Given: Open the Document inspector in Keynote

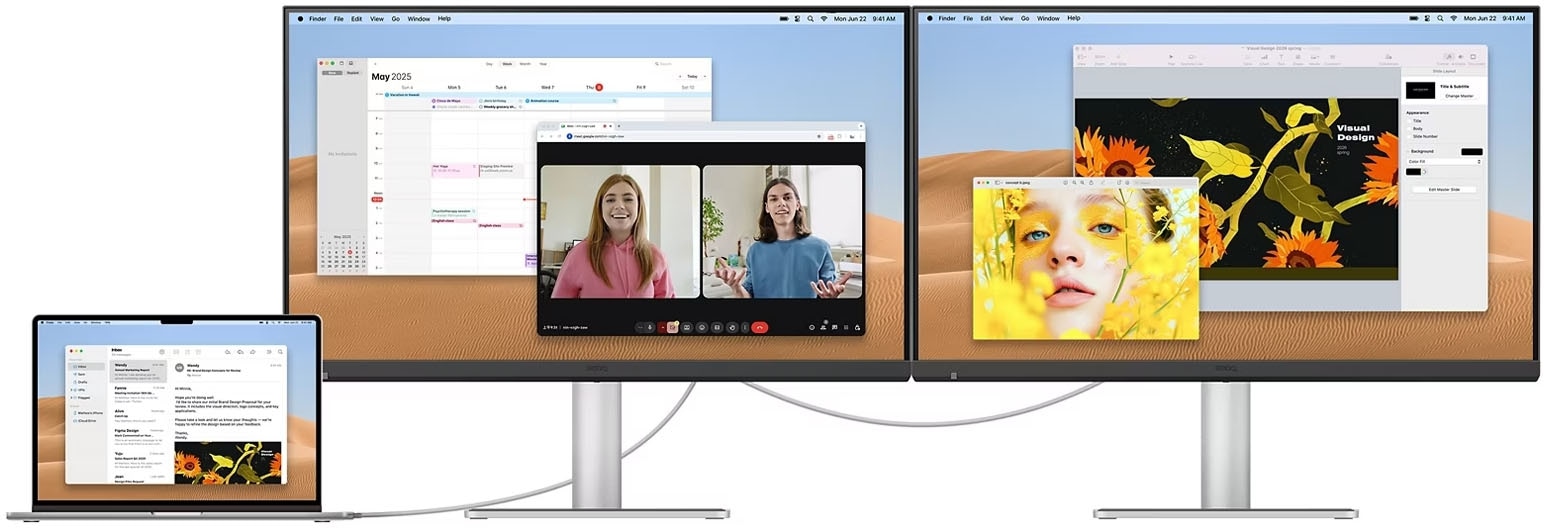Looking at the screenshot, I should click(x=1473, y=58).
